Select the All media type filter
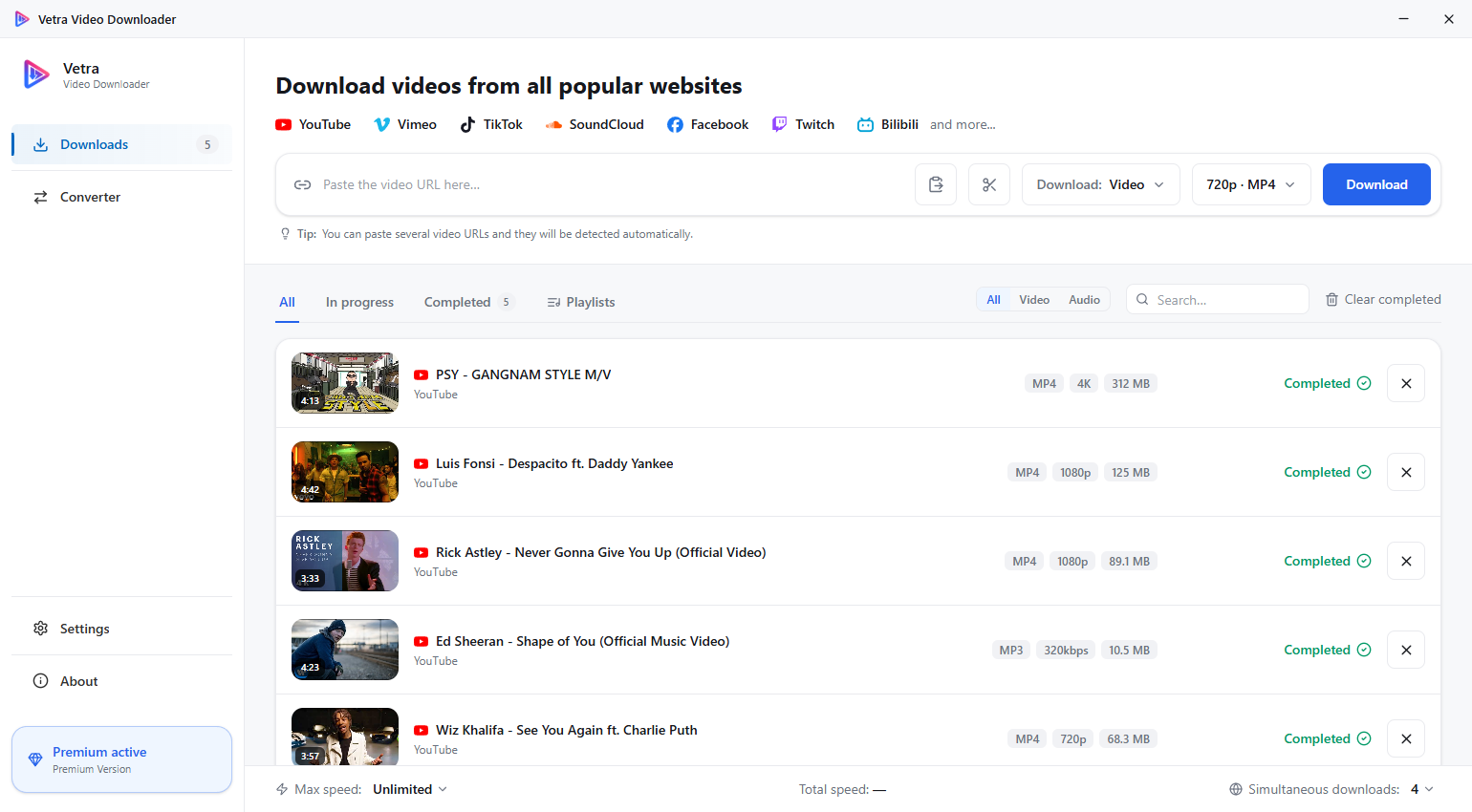This screenshot has height=812, width=1472. pos(993,299)
